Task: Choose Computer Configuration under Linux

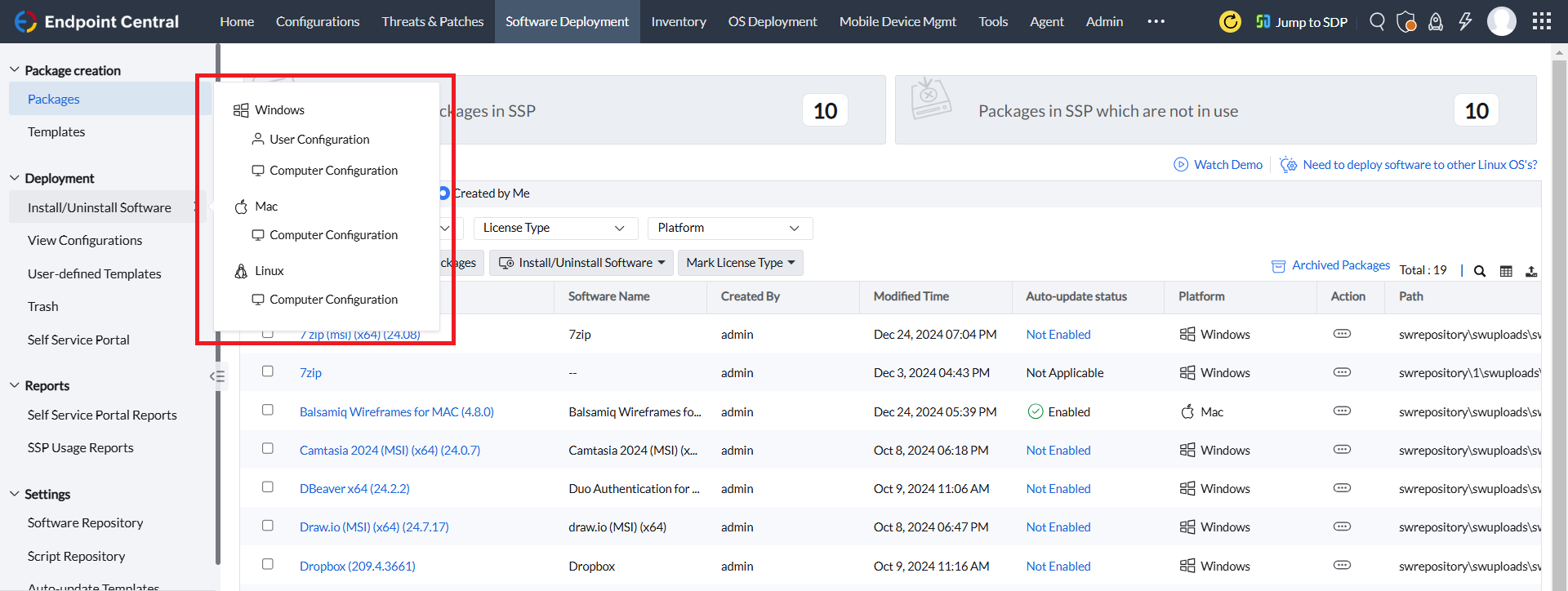Action: pos(333,300)
